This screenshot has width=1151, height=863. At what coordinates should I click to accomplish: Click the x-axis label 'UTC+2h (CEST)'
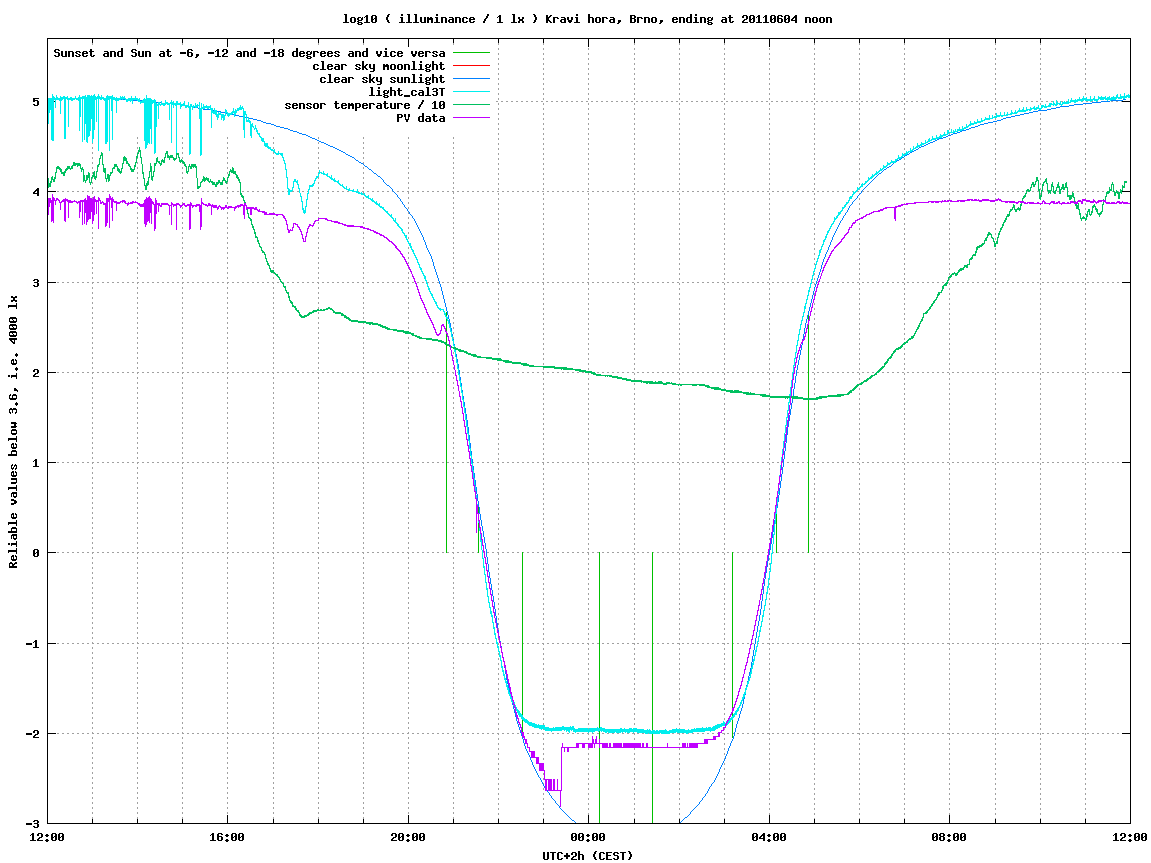tap(587, 856)
